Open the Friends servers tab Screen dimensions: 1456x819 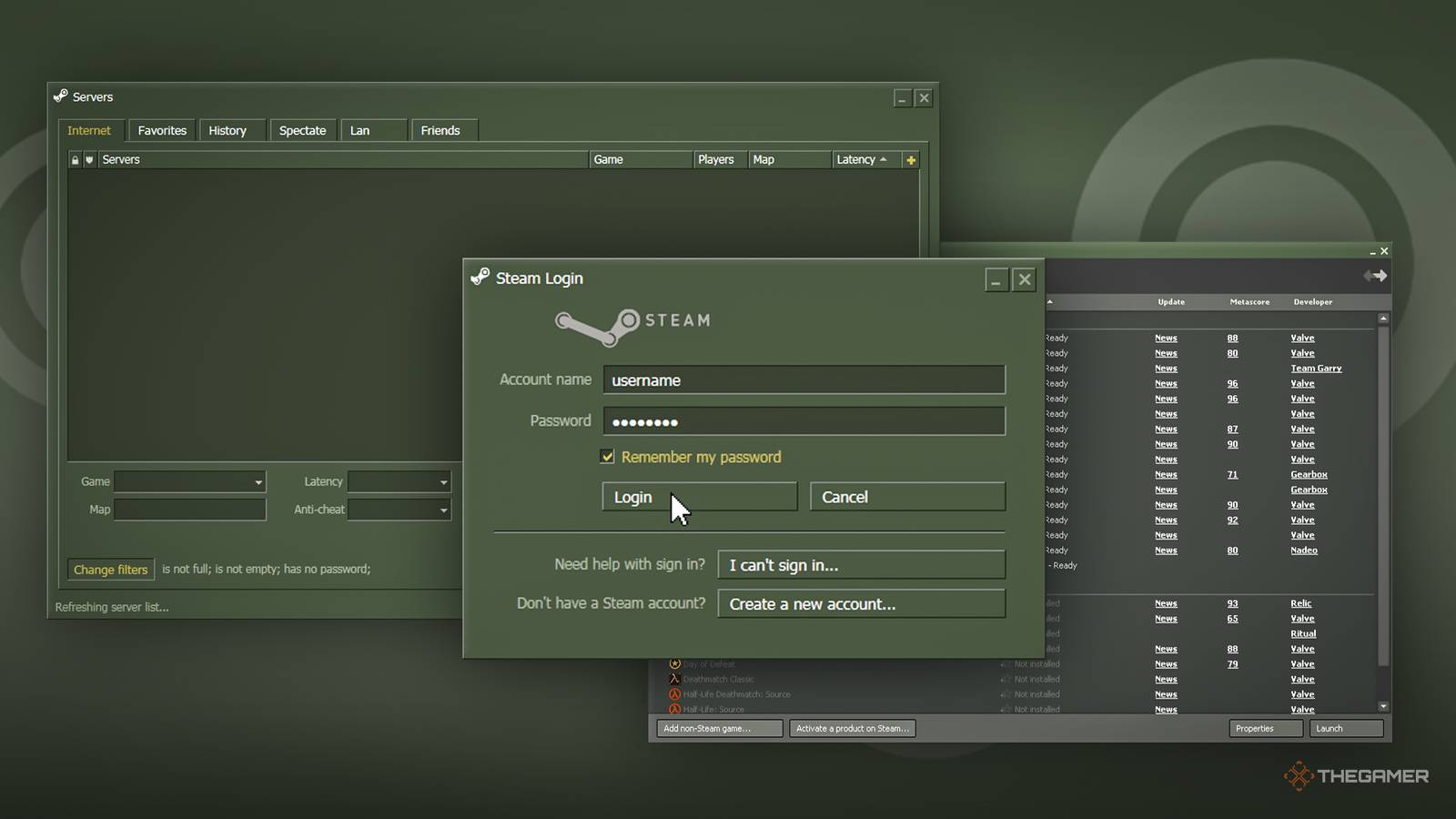click(x=440, y=131)
